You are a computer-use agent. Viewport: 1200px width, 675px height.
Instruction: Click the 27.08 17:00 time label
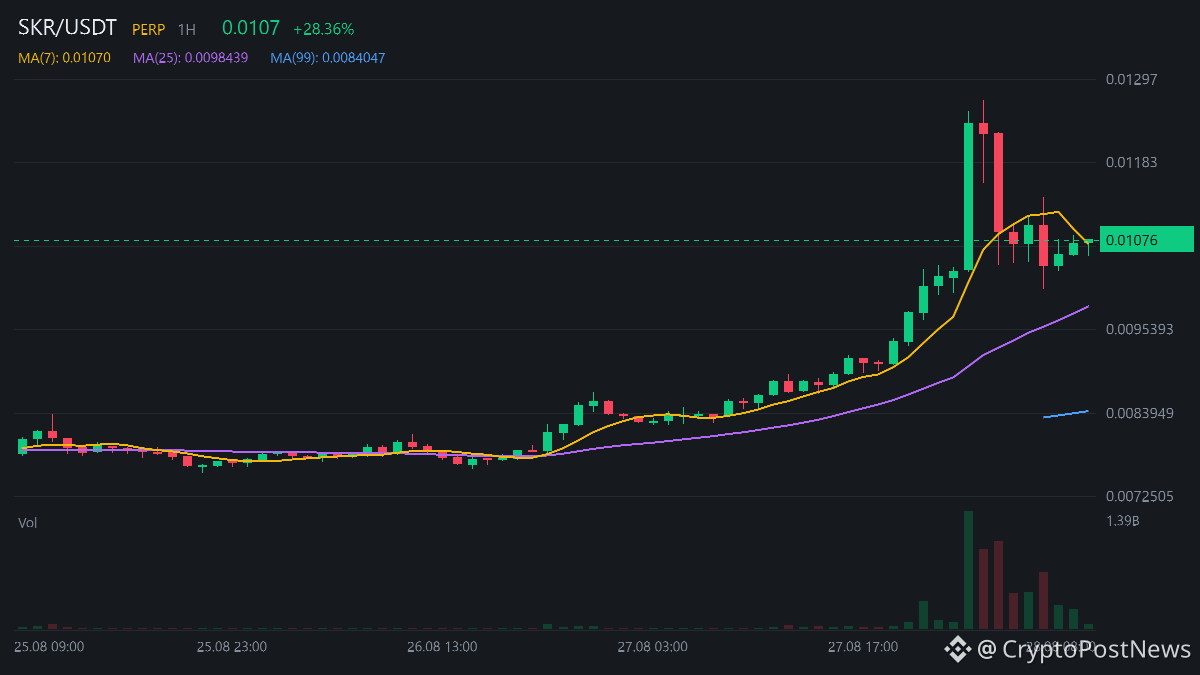[862, 647]
